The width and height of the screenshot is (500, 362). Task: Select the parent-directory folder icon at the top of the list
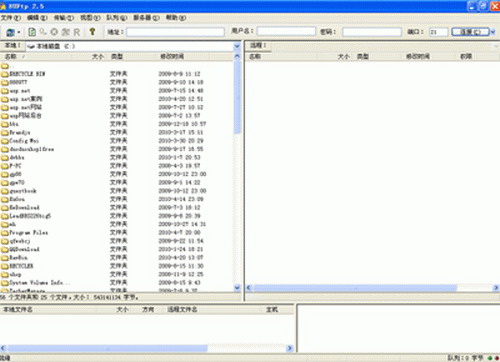pyautogui.click(x=5, y=66)
